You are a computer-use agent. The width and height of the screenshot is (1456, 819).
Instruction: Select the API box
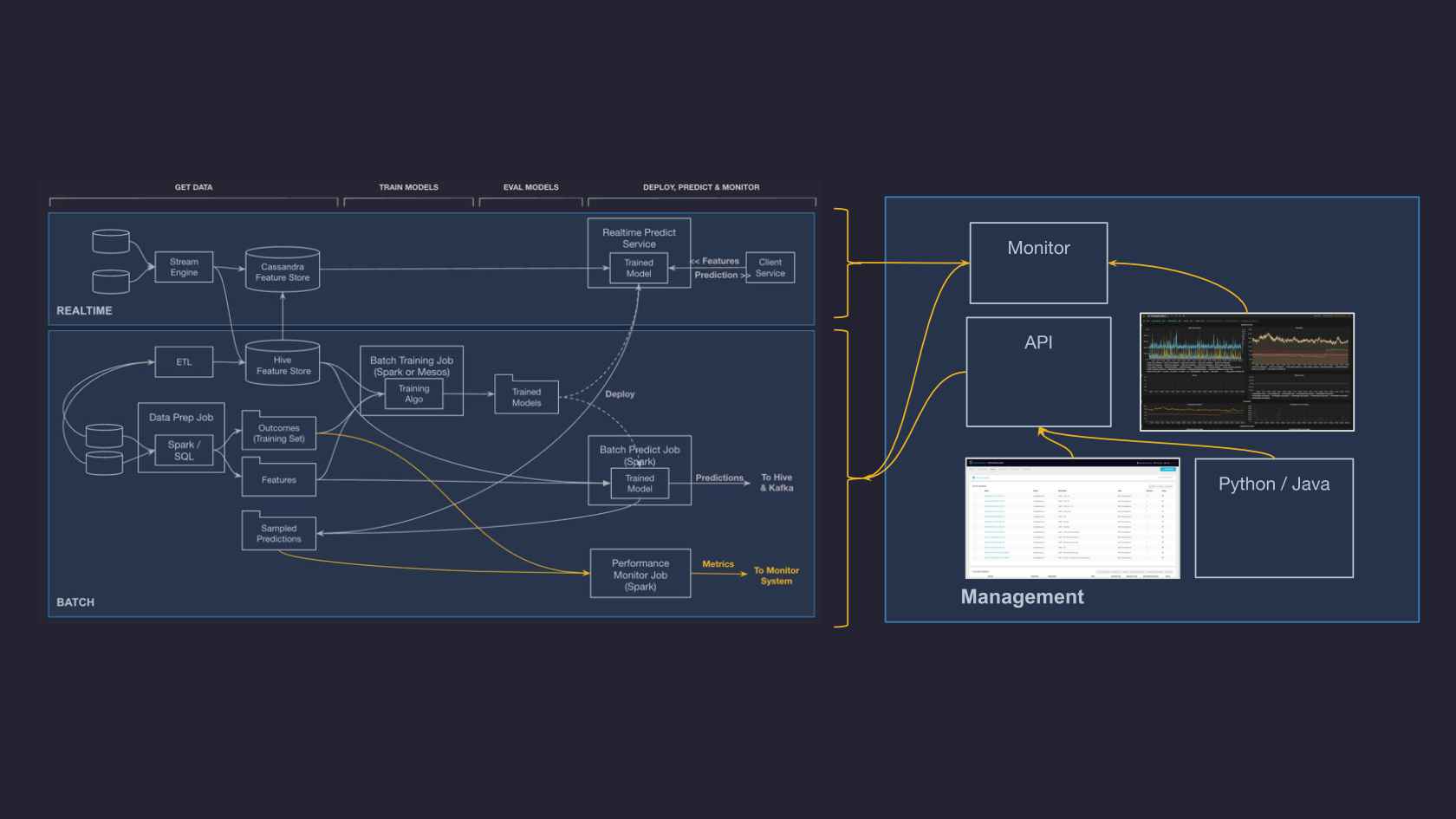coord(1038,371)
